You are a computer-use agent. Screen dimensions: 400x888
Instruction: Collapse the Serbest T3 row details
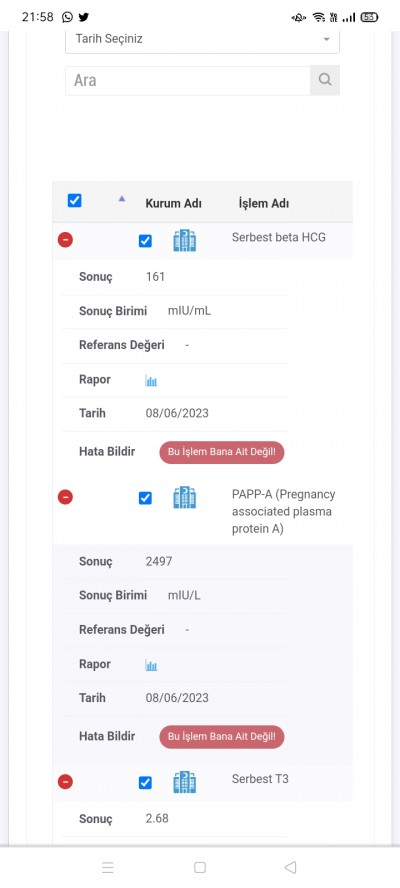[65, 782]
